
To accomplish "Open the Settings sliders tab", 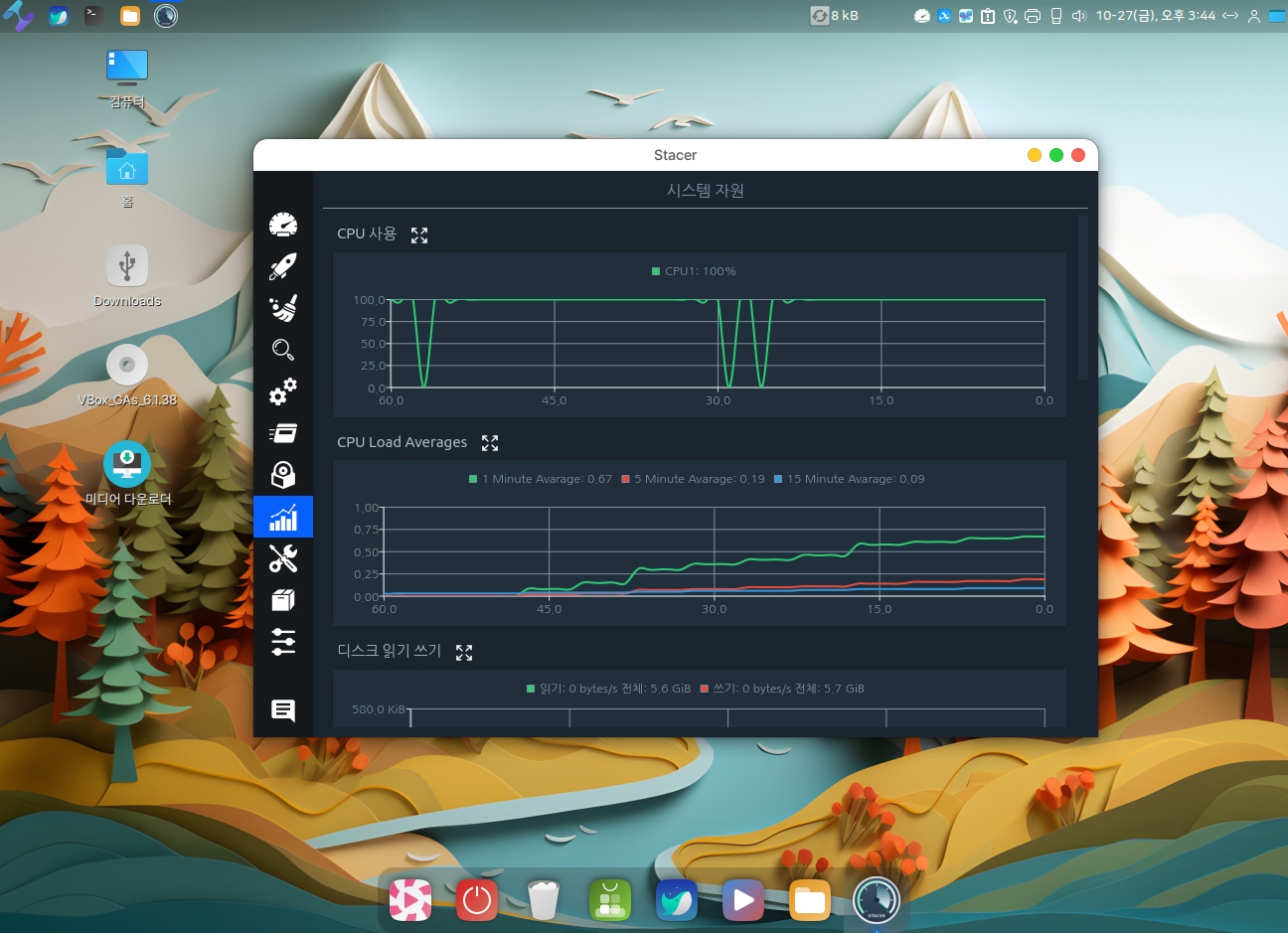I will coord(283,642).
